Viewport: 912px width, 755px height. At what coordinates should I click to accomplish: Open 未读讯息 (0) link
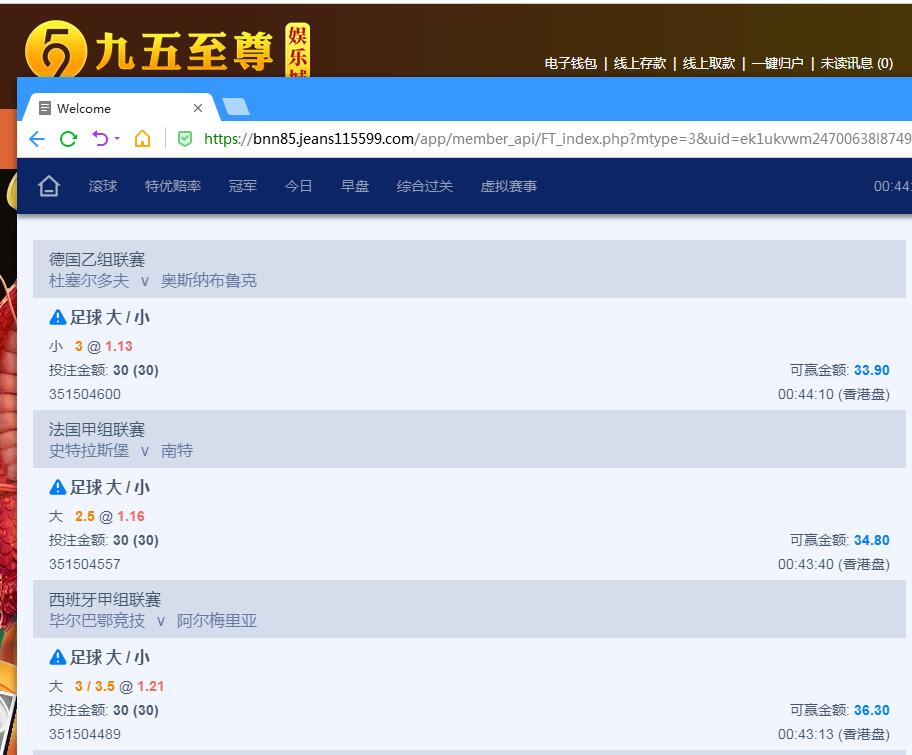point(857,63)
